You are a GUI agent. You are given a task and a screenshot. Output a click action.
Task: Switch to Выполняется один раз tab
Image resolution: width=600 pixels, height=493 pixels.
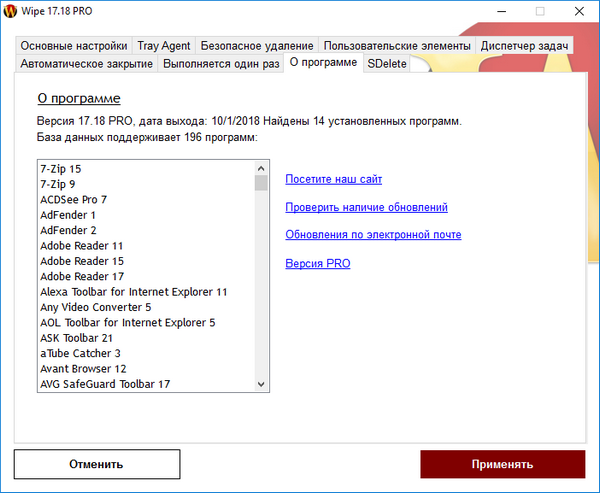coord(221,64)
